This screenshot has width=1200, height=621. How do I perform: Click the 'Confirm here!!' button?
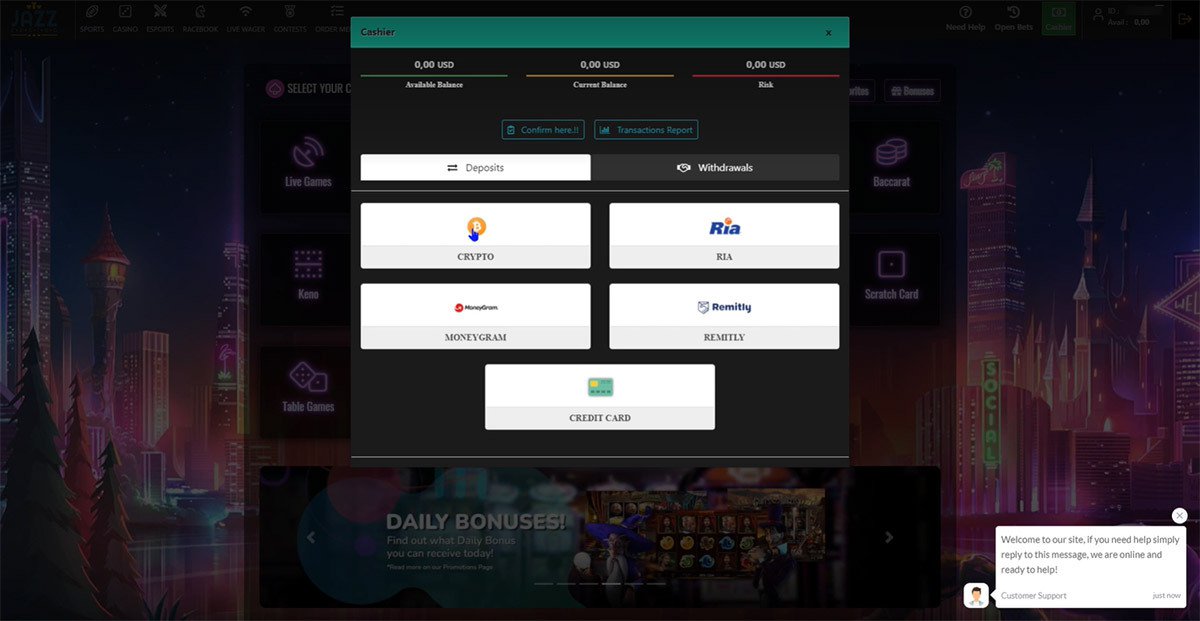tap(543, 130)
